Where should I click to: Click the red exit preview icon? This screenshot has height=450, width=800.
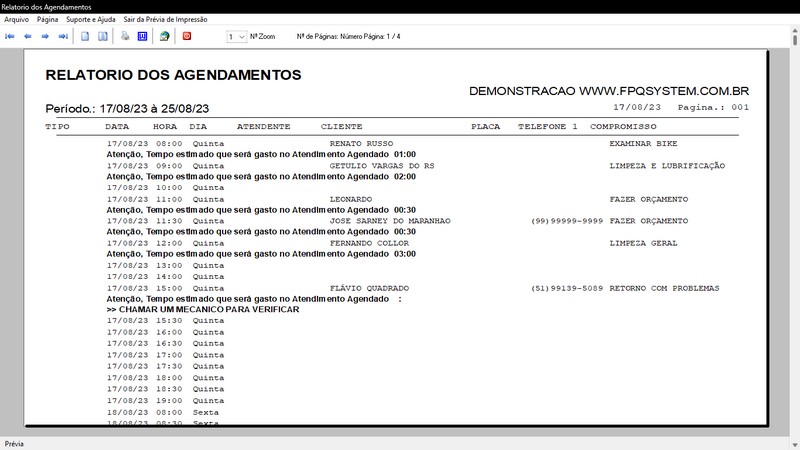point(187,36)
